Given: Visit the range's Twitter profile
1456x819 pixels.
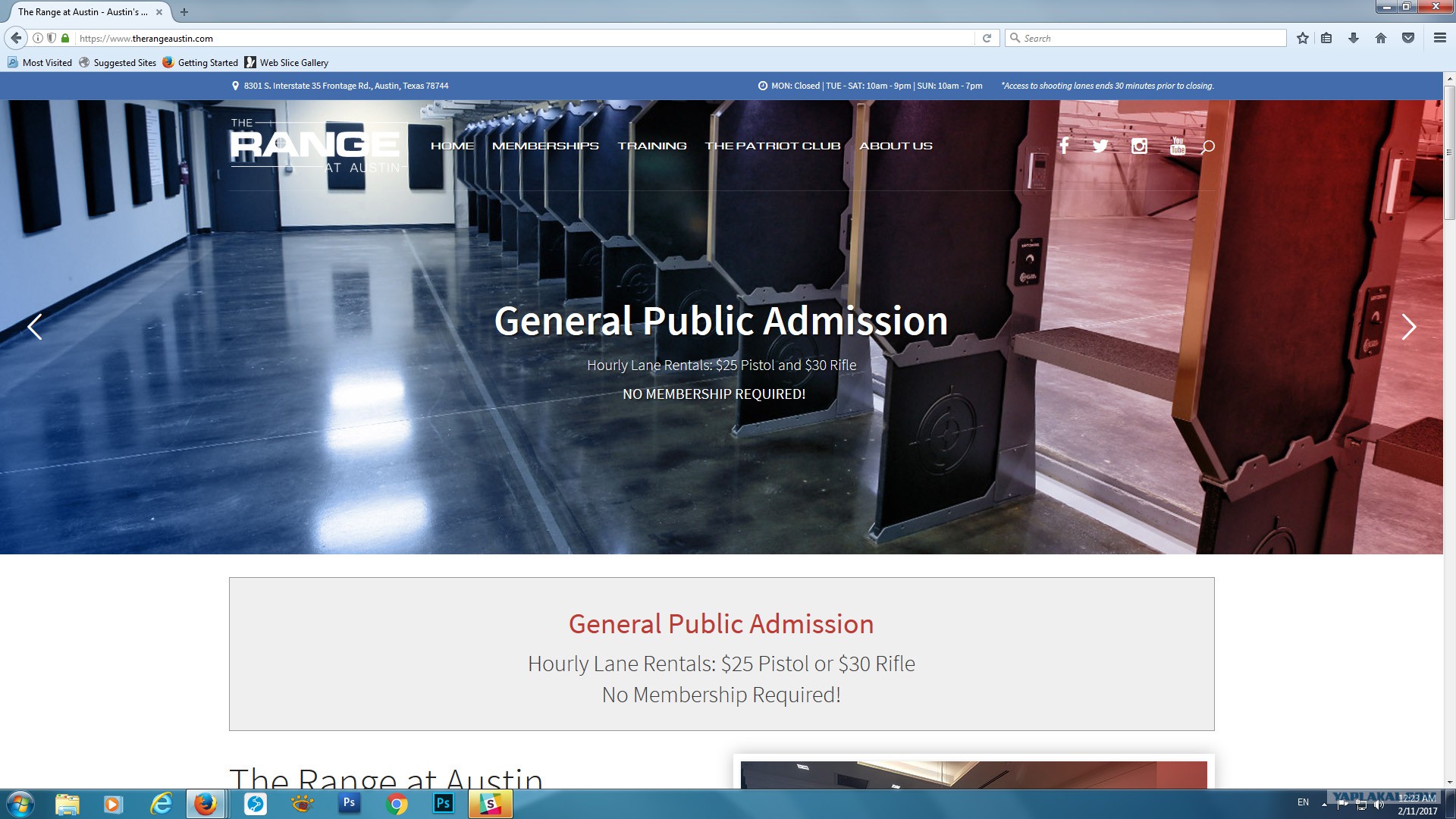Looking at the screenshot, I should 1100,146.
